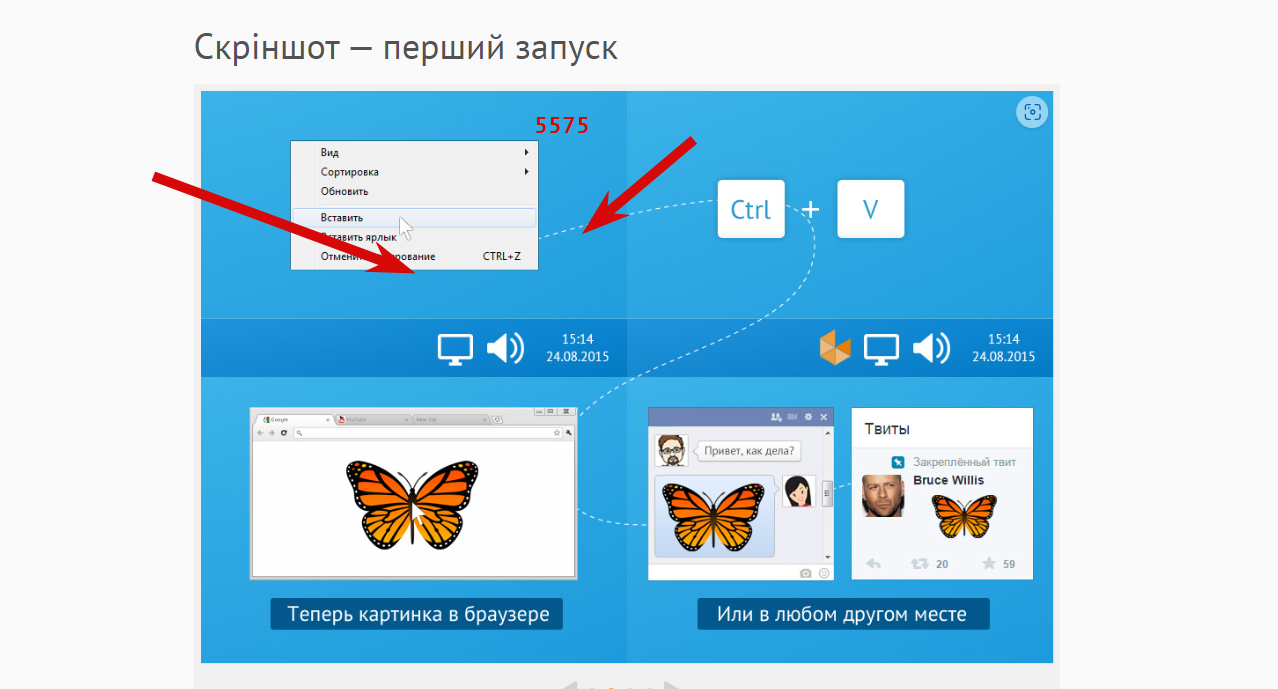Viewport: 1278px width, 689px height.
Task: Click the butterfly image in the tweet
Action: 965,516
